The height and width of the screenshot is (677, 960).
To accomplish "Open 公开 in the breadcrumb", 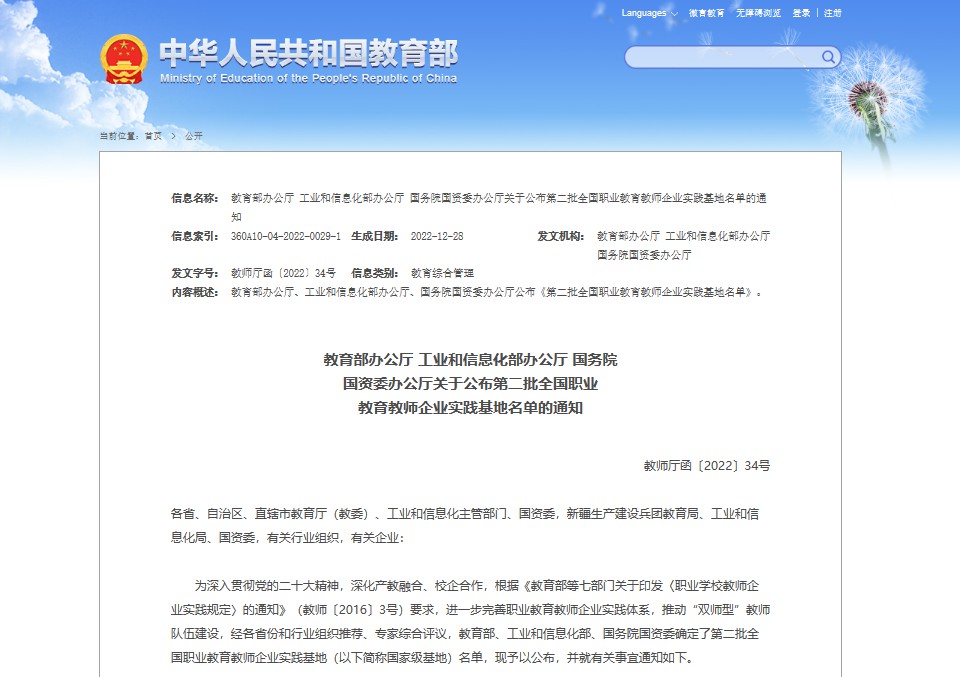I will 193,136.
